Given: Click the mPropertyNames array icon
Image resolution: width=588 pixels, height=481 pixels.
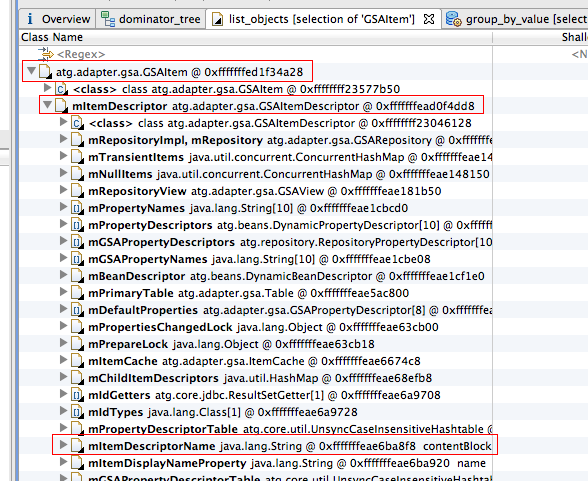Looking at the screenshot, I should [x=77, y=208].
